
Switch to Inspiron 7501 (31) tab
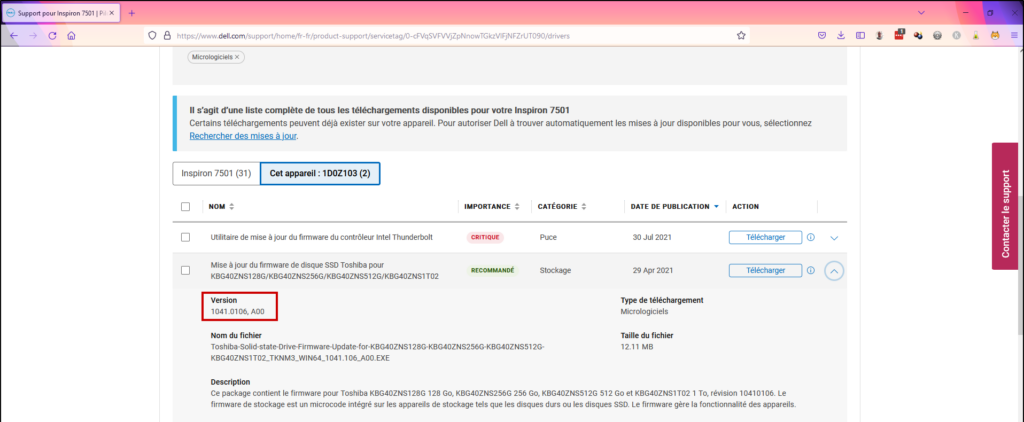click(216, 174)
